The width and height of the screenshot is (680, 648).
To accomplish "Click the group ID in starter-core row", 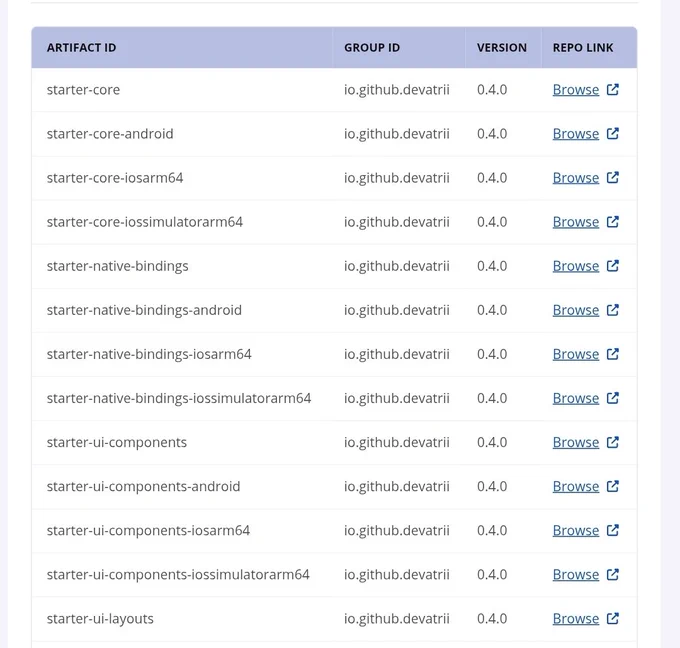I will pyautogui.click(x=397, y=90).
